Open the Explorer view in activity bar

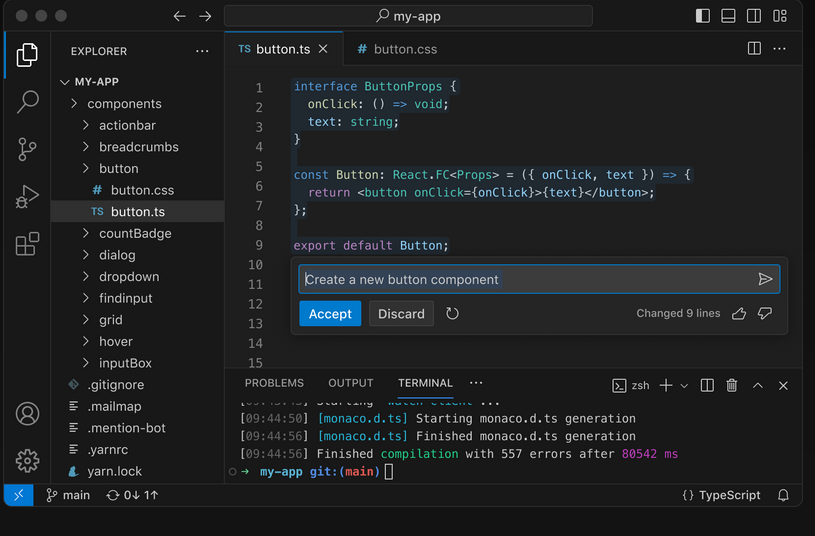coord(27,55)
